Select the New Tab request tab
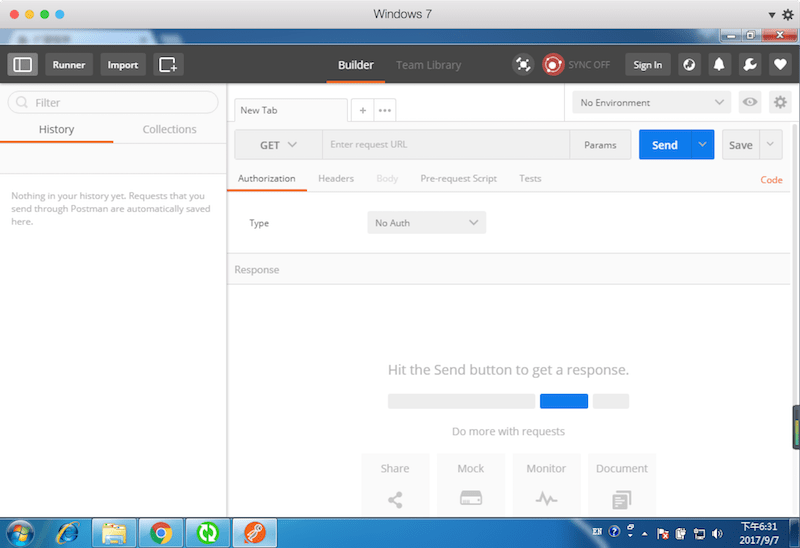 [291, 110]
